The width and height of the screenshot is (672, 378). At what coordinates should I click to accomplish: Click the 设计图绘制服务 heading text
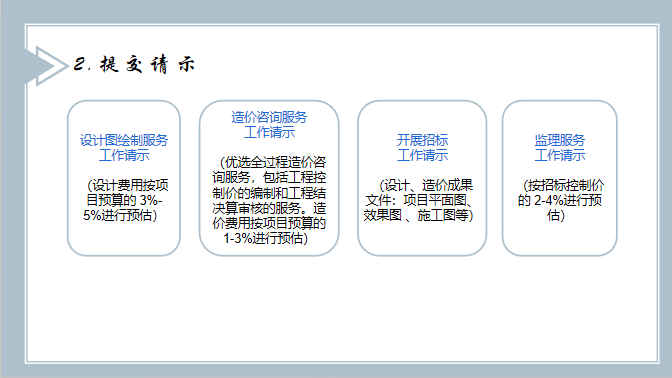124,140
